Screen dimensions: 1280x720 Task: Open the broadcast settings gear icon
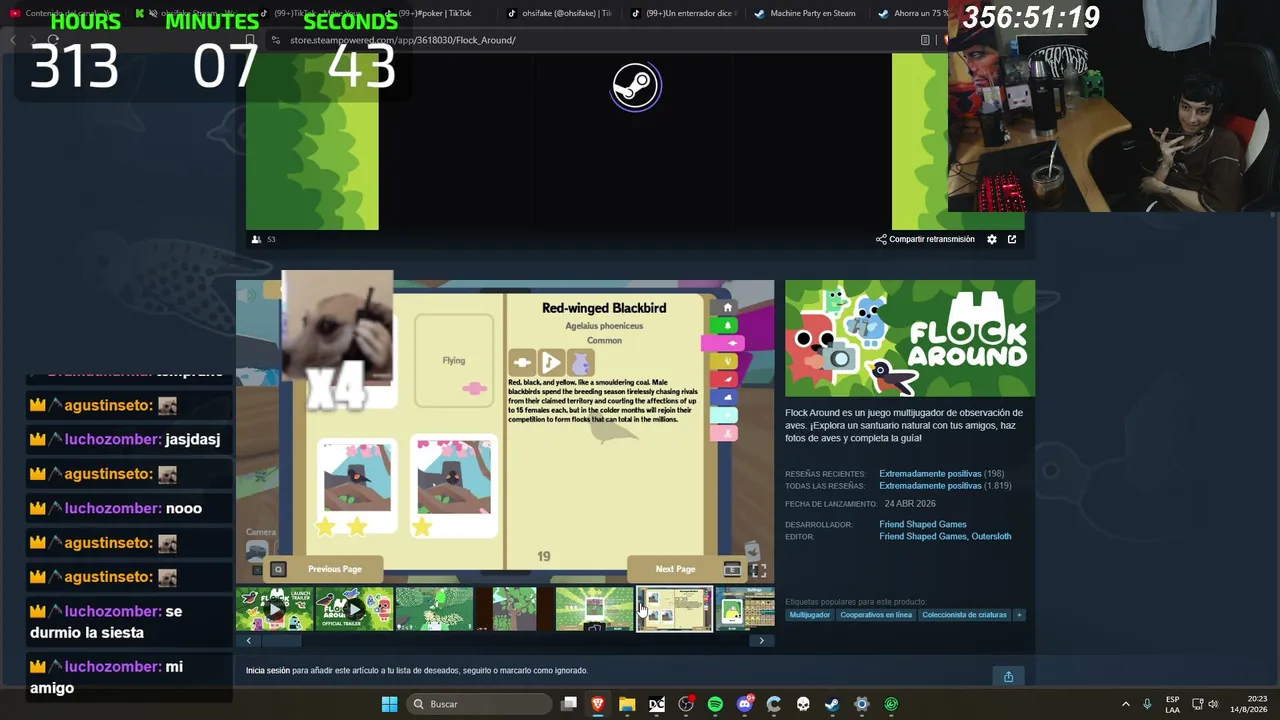click(x=992, y=239)
